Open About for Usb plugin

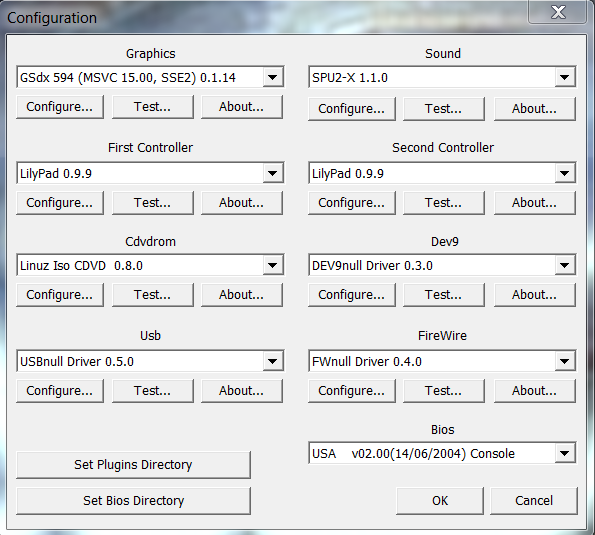[241, 391]
